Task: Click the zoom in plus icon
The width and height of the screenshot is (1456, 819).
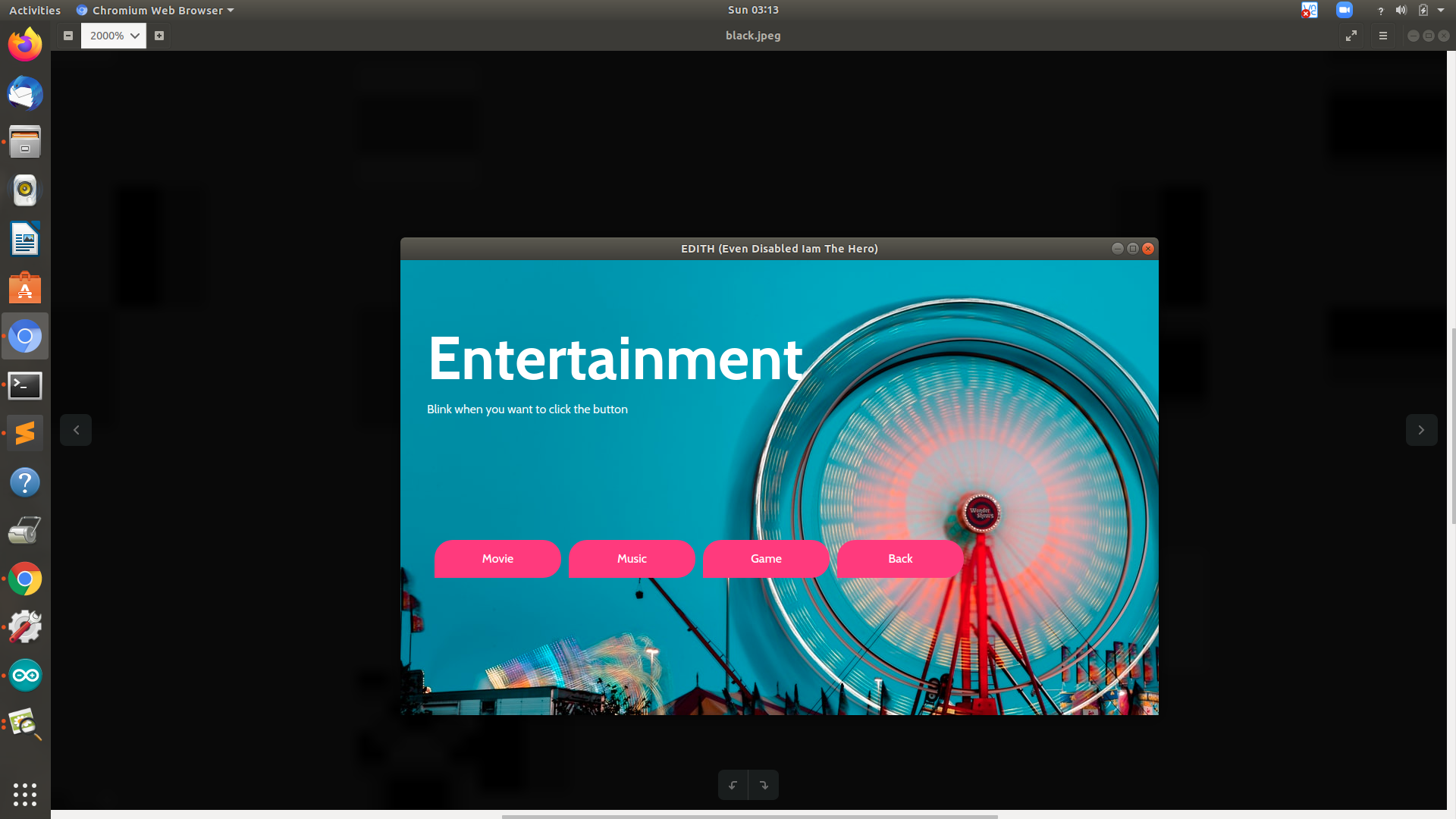Action: click(x=159, y=36)
